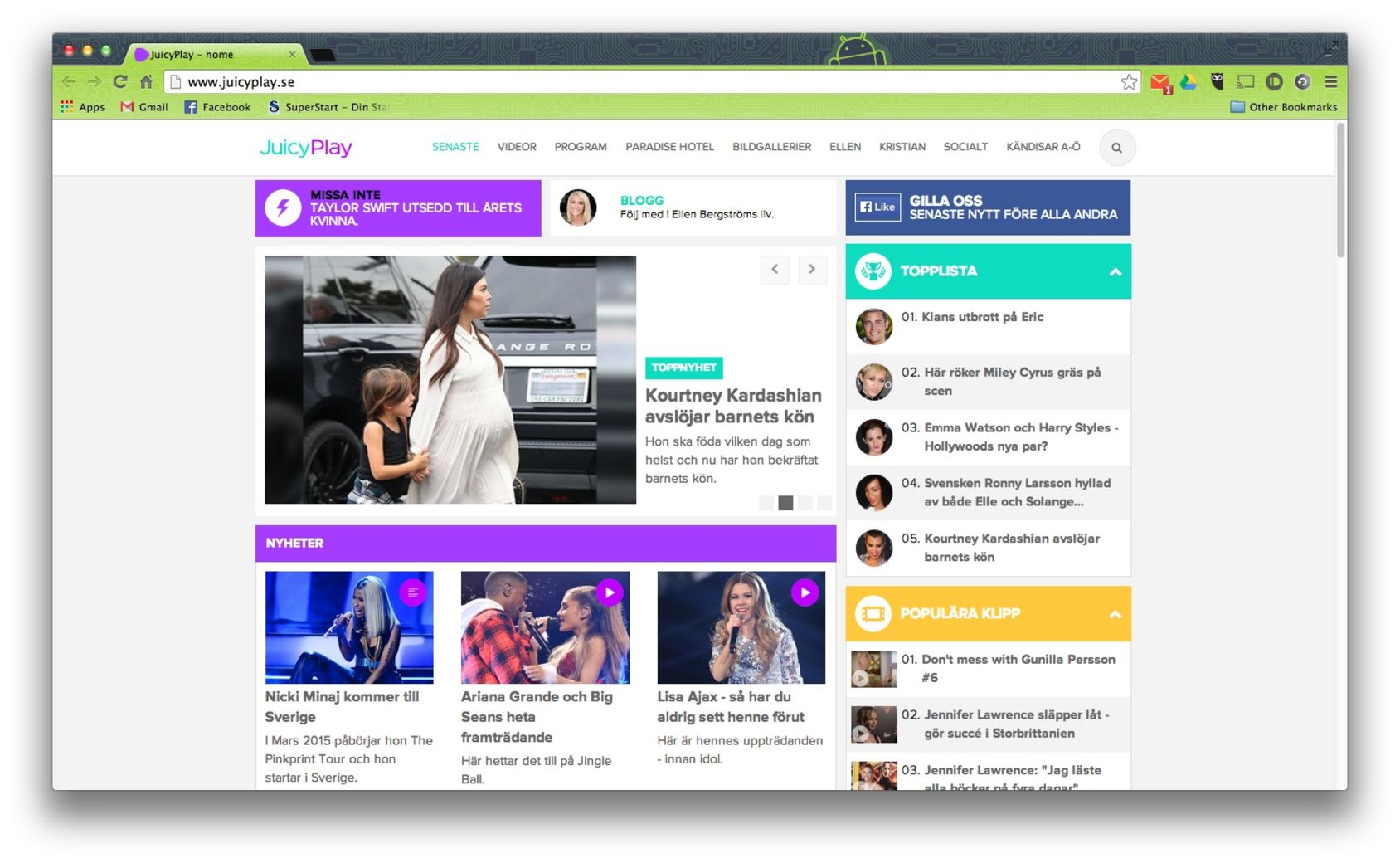The width and height of the screenshot is (1400, 863).
Task: Open Chrome hamburger menu
Action: [x=1331, y=81]
